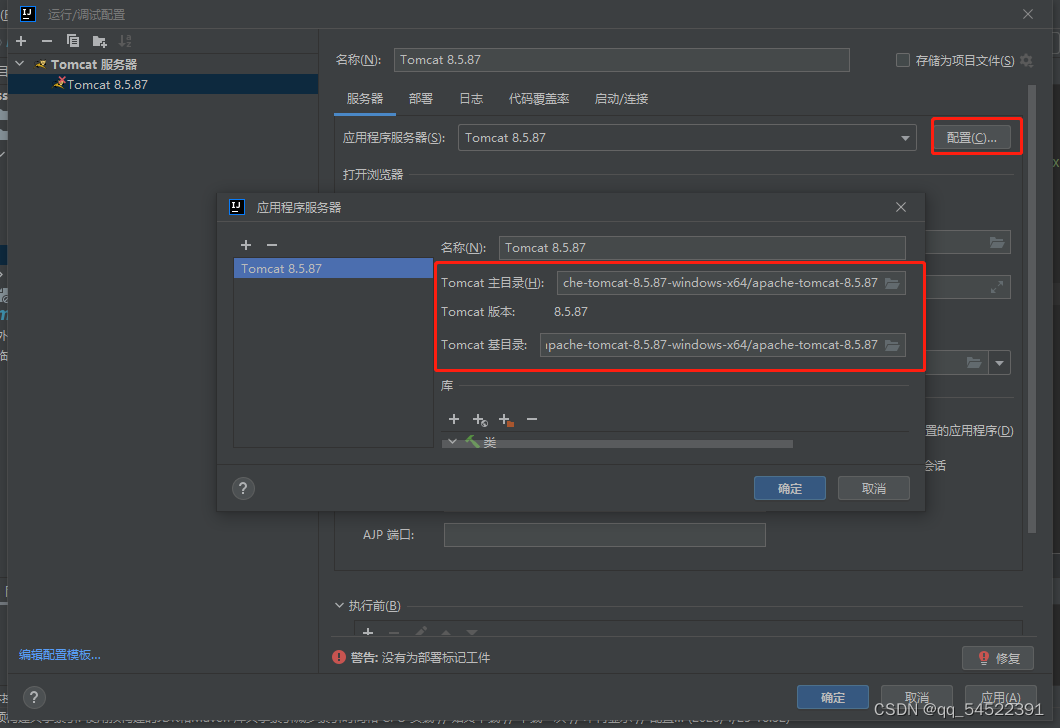The image size is (1060, 728).
Task: Add a before-launch task with plus icon
Action: (x=368, y=632)
